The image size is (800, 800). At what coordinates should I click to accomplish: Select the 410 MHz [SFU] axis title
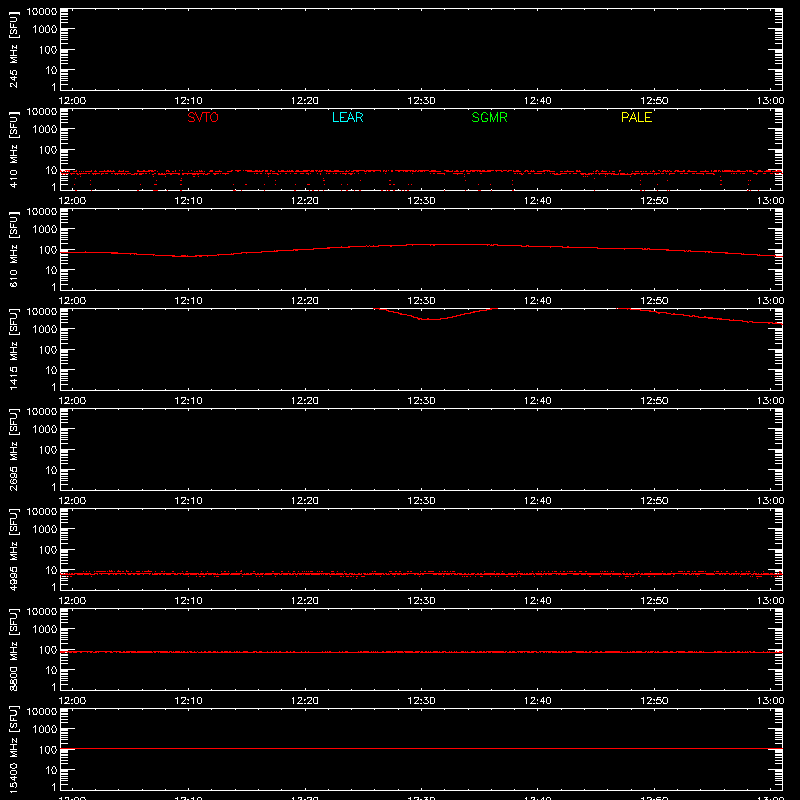tap(13, 149)
